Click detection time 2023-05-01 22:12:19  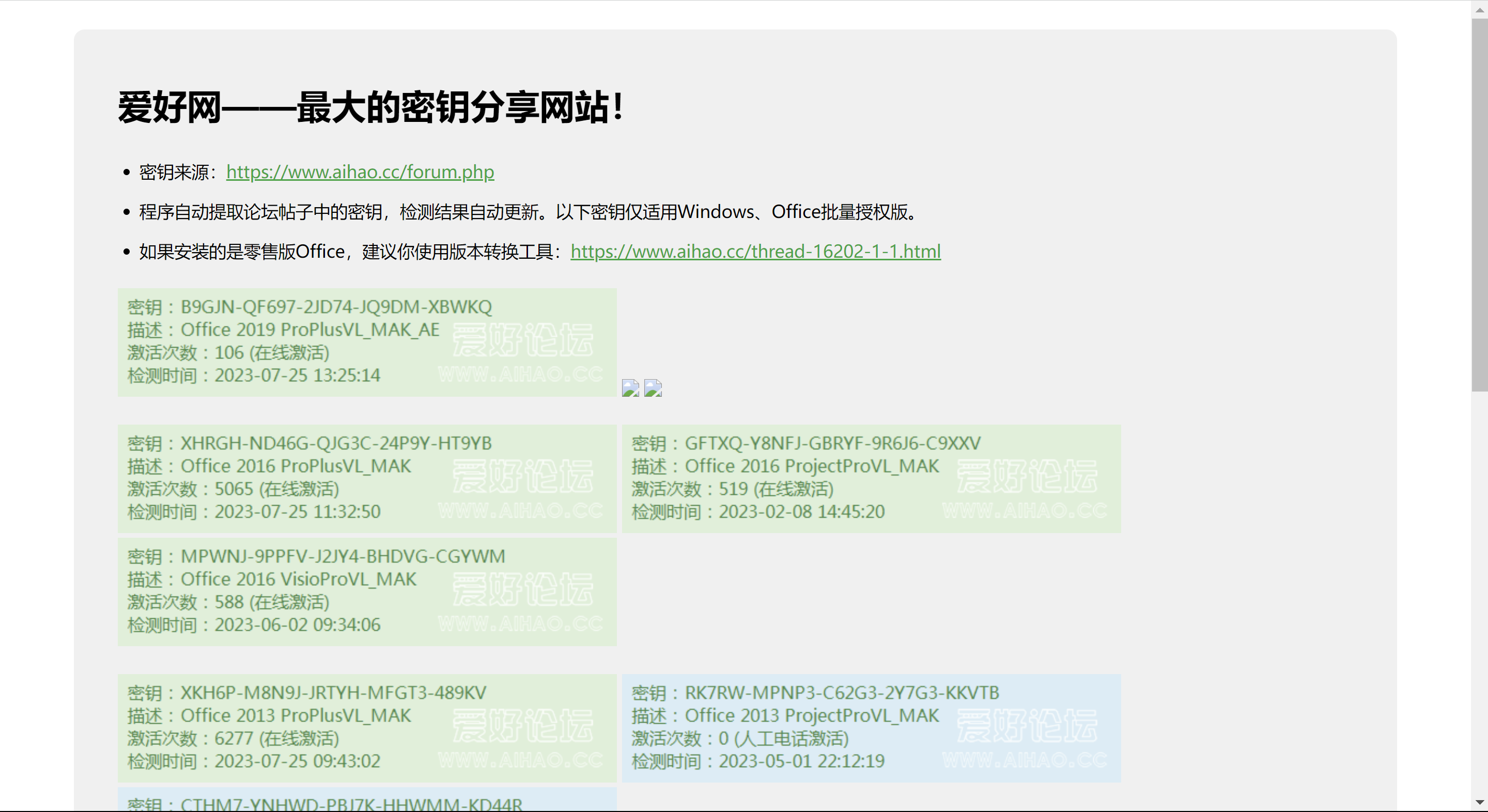(x=802, y=762)
